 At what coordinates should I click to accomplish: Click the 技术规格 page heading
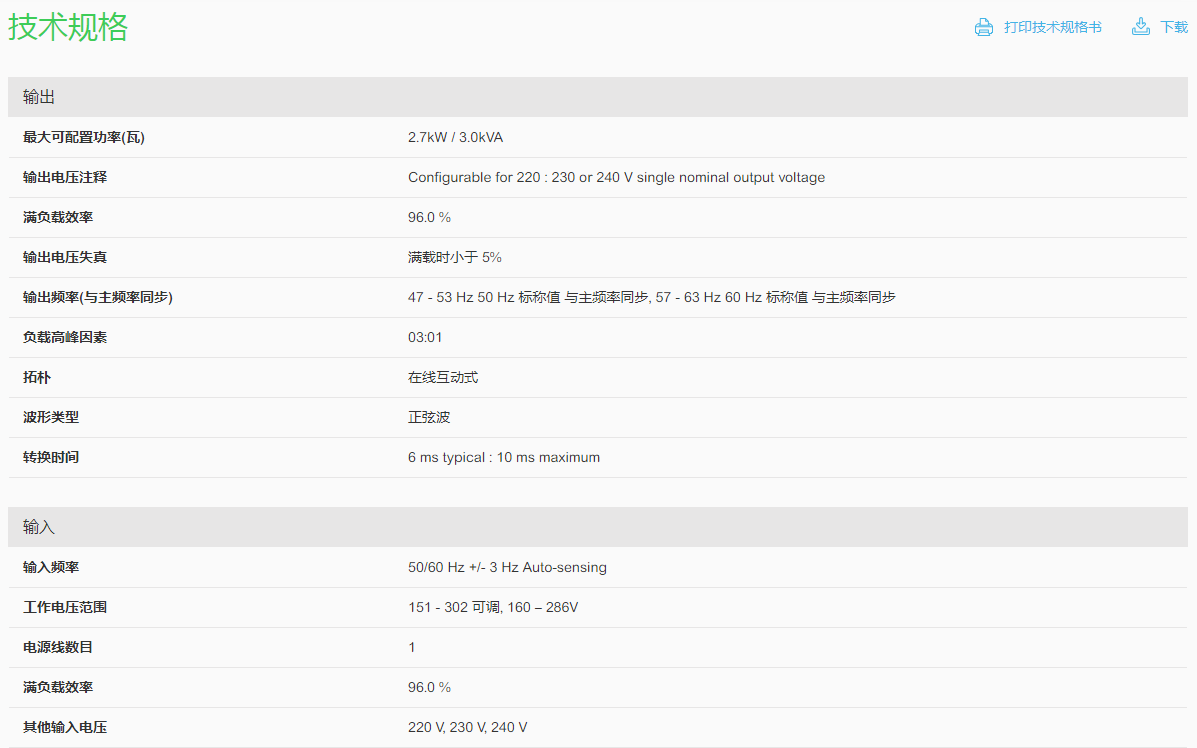click(69, 27)
